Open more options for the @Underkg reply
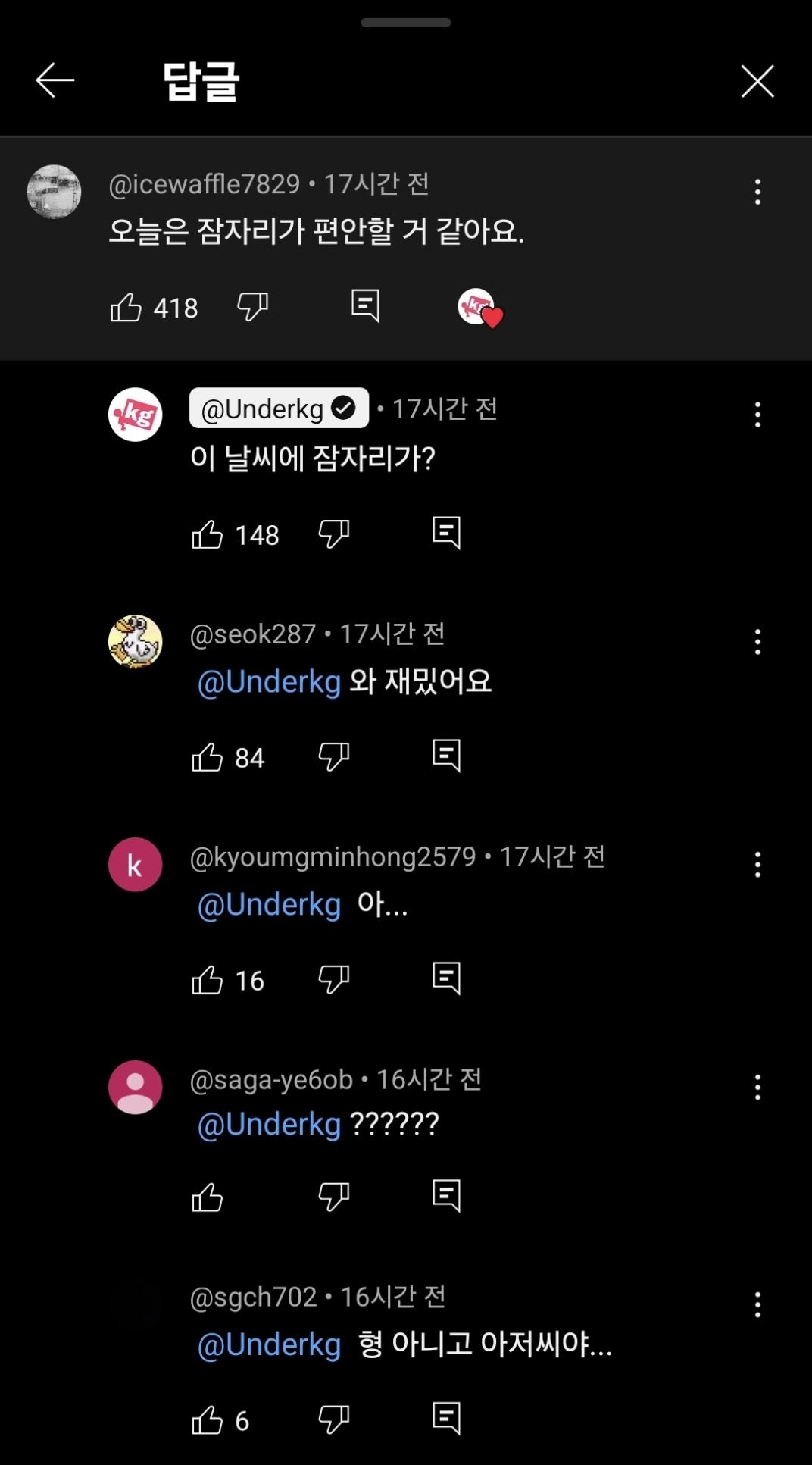The height and width of the screenshot is (1465, 812). point(757,415)
